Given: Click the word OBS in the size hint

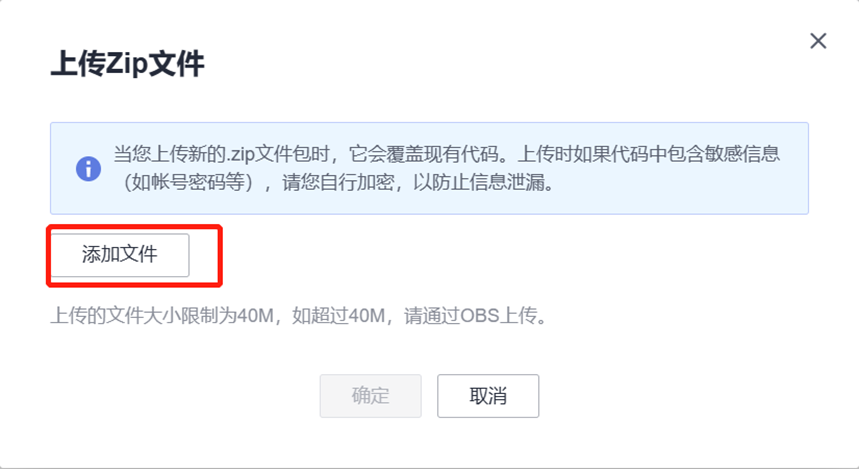Looking at the screenshot, I should tap(480, 316).
